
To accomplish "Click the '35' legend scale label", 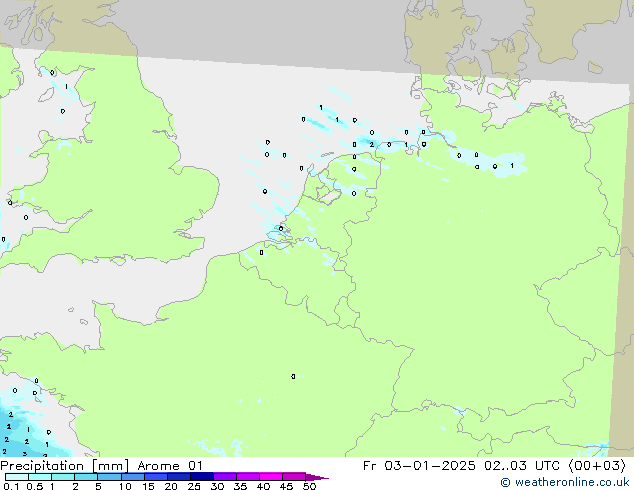I will point(240,486).
